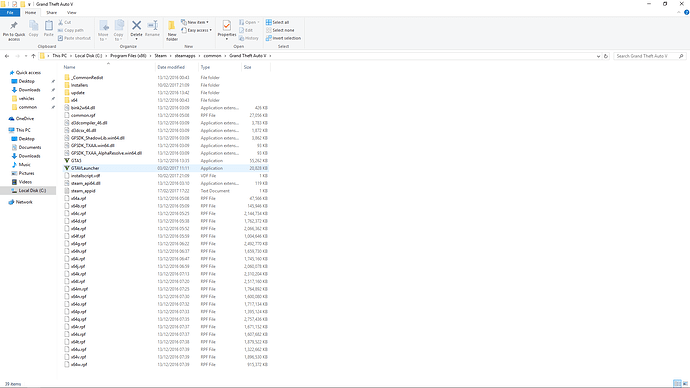
Task: Click Select all in the ribbon
Action: click(277, 22)
